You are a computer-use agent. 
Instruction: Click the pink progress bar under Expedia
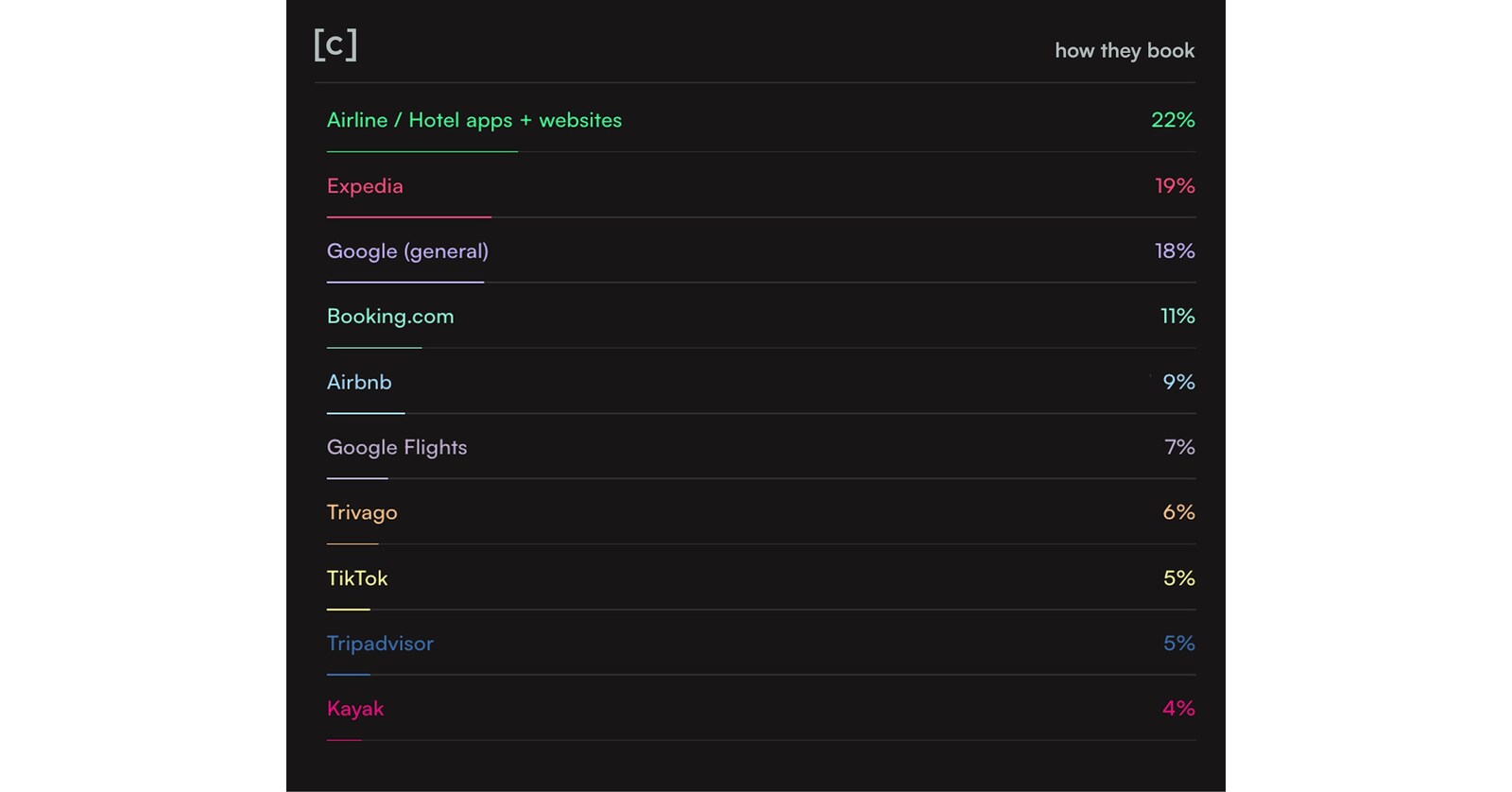(x=408, y=216)
